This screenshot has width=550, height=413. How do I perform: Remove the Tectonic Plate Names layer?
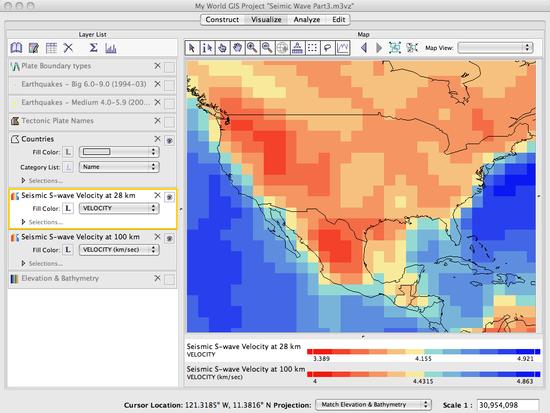(x=157, y=121)
